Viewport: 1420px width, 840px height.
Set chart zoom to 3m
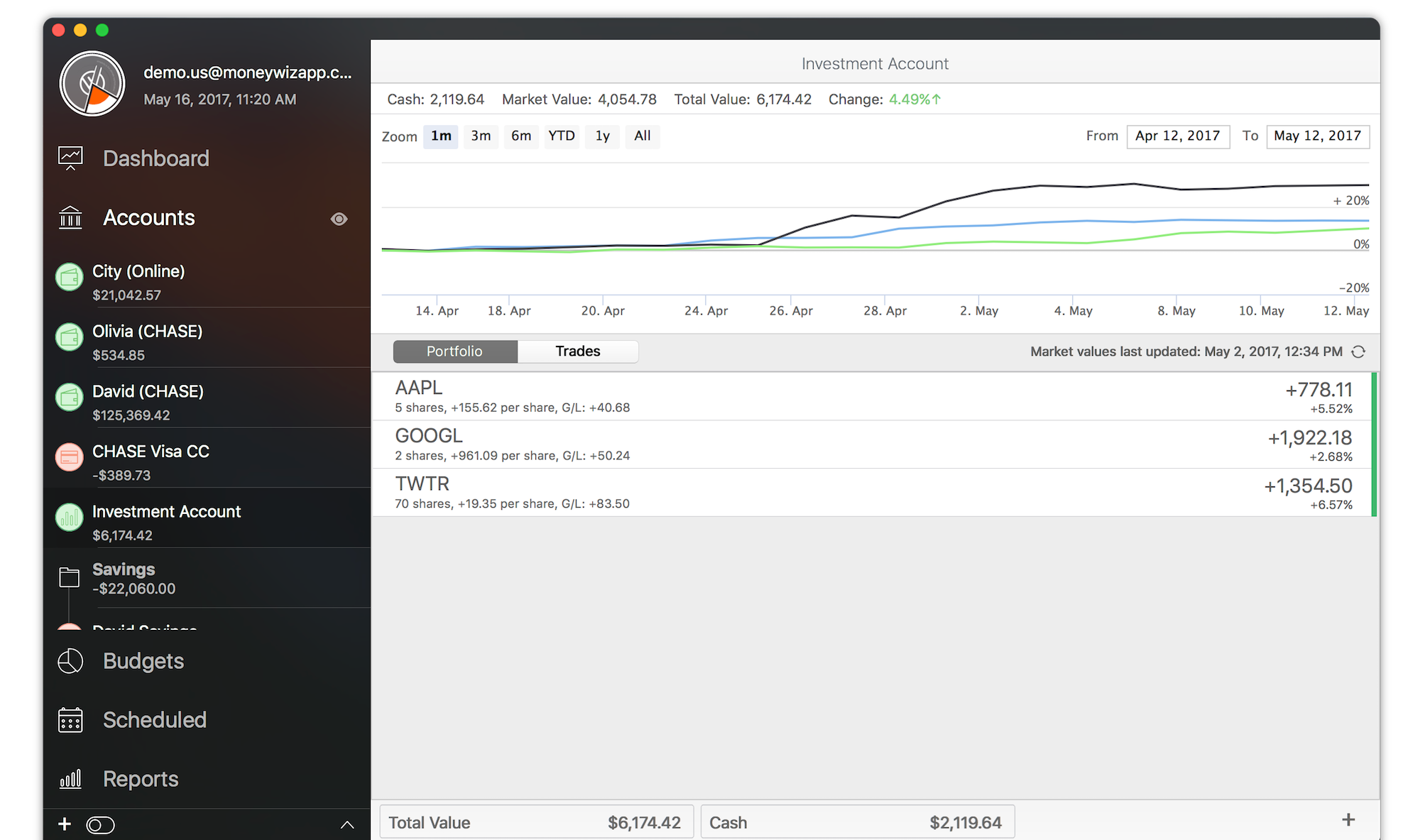[481, 136]
